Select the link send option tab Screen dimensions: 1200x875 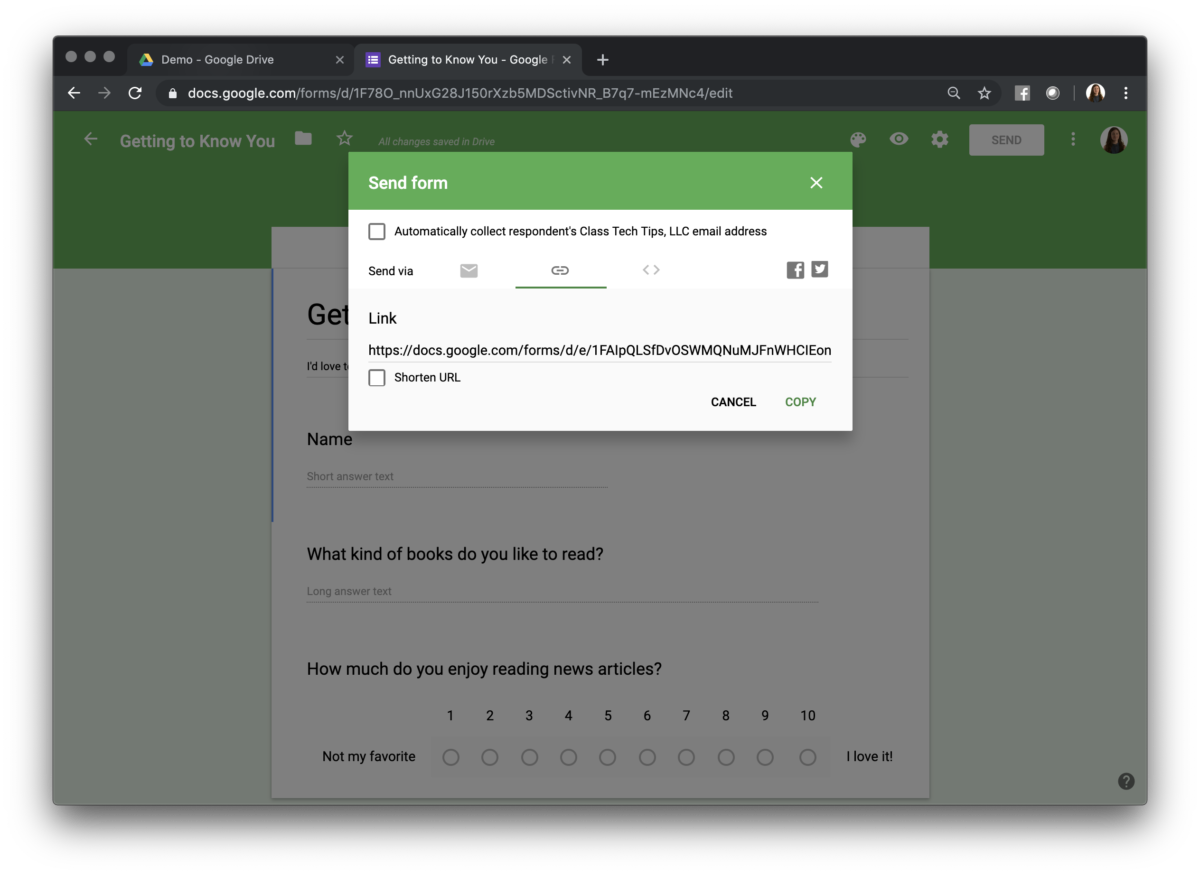point(560,270)
